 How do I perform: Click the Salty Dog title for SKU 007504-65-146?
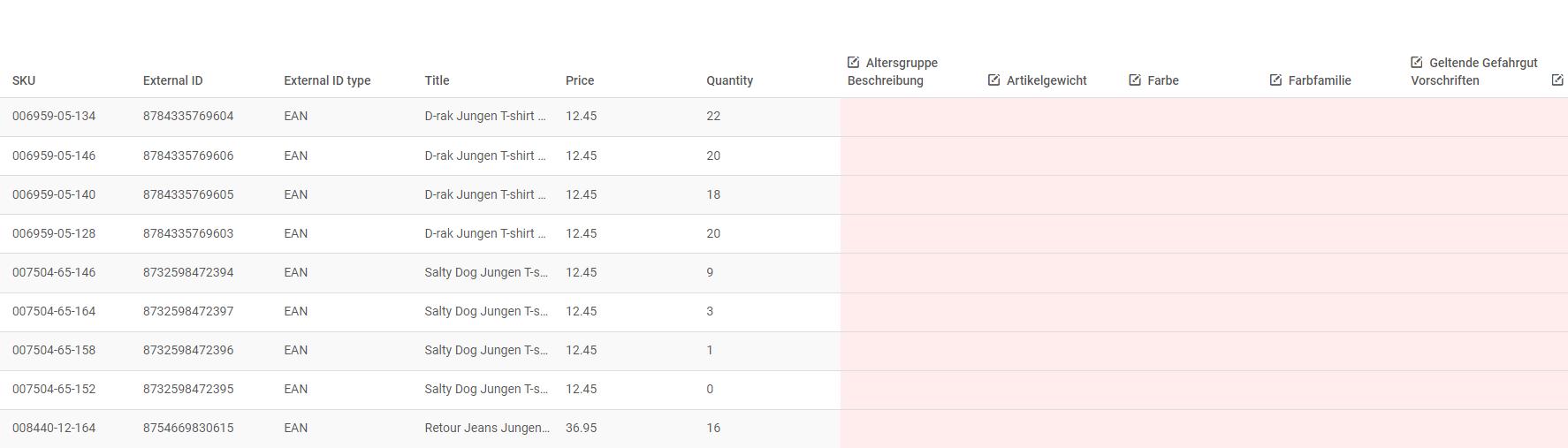pos(486,272)
